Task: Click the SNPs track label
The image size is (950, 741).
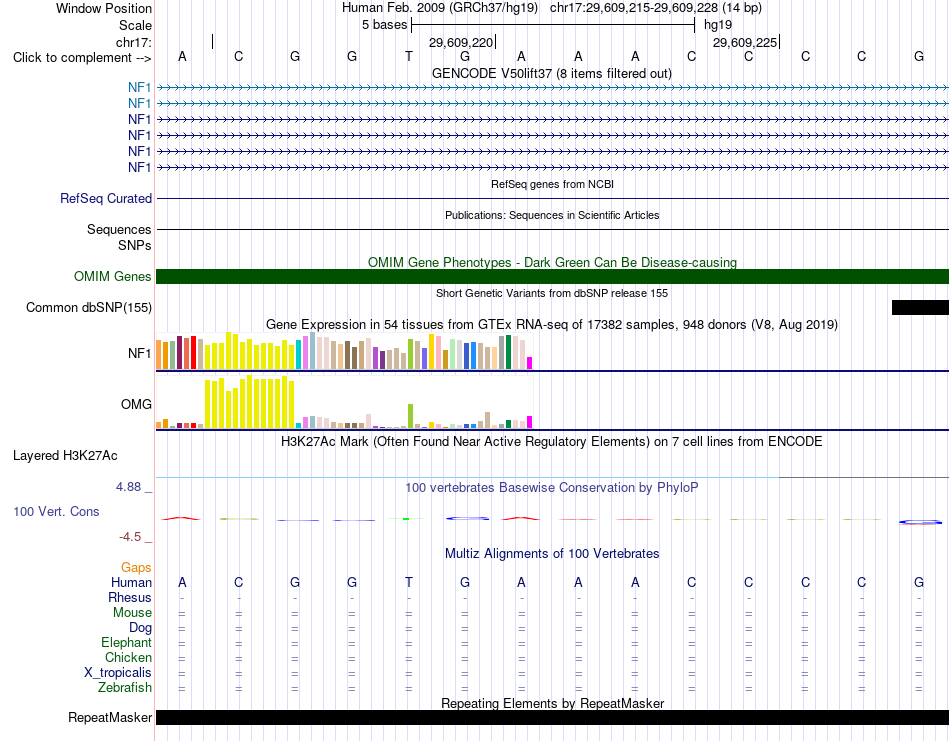Action: [135, 246]
